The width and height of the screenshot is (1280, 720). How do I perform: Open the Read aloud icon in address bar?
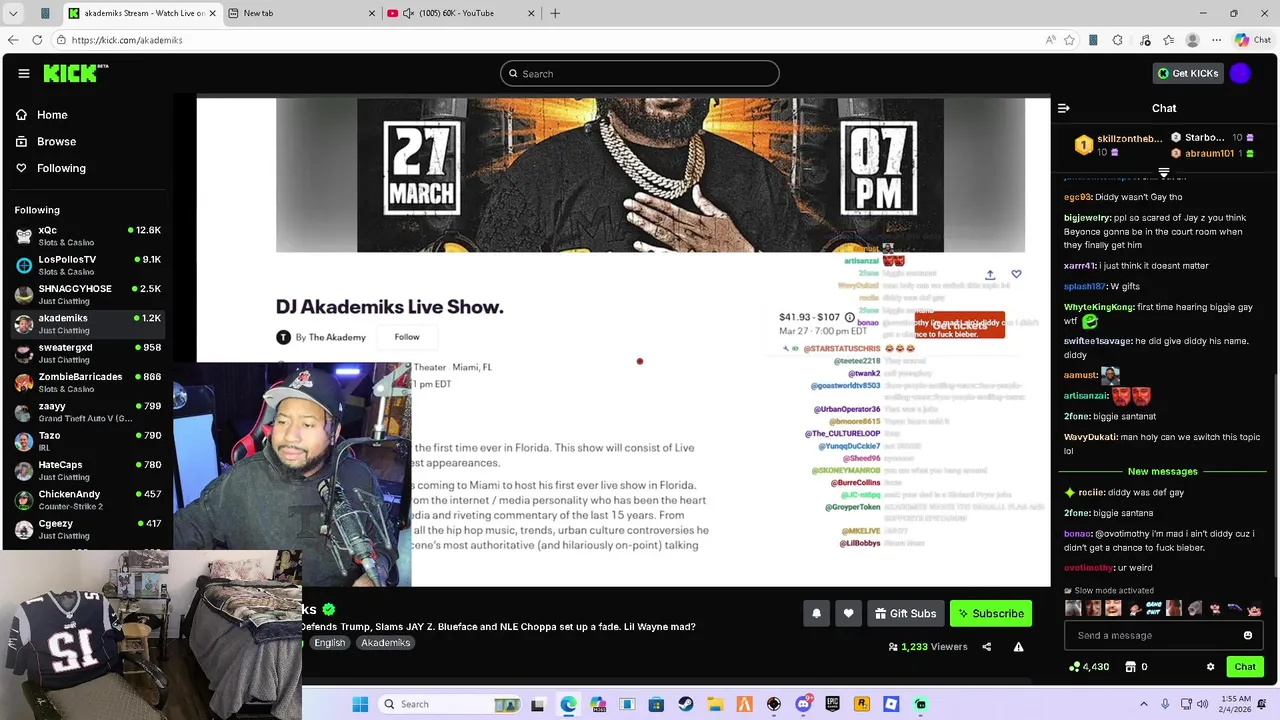1050,40
